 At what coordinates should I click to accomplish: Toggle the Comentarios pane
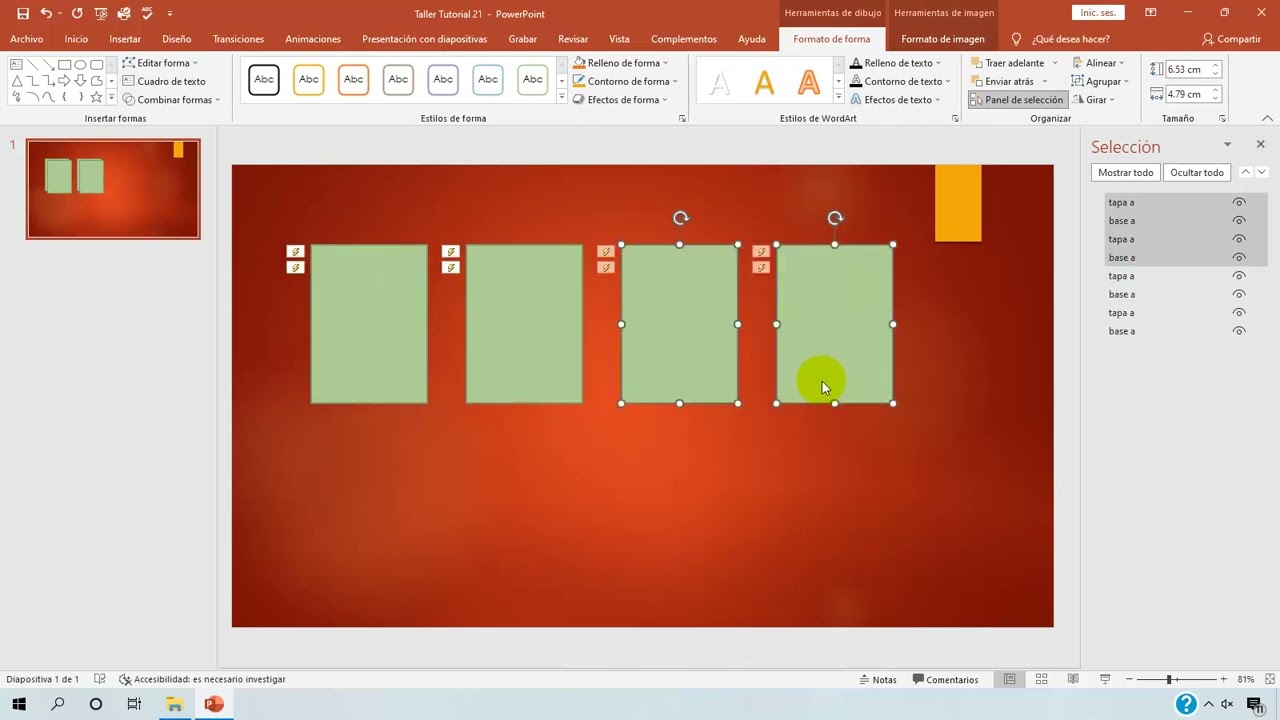[x=945, y=679]
